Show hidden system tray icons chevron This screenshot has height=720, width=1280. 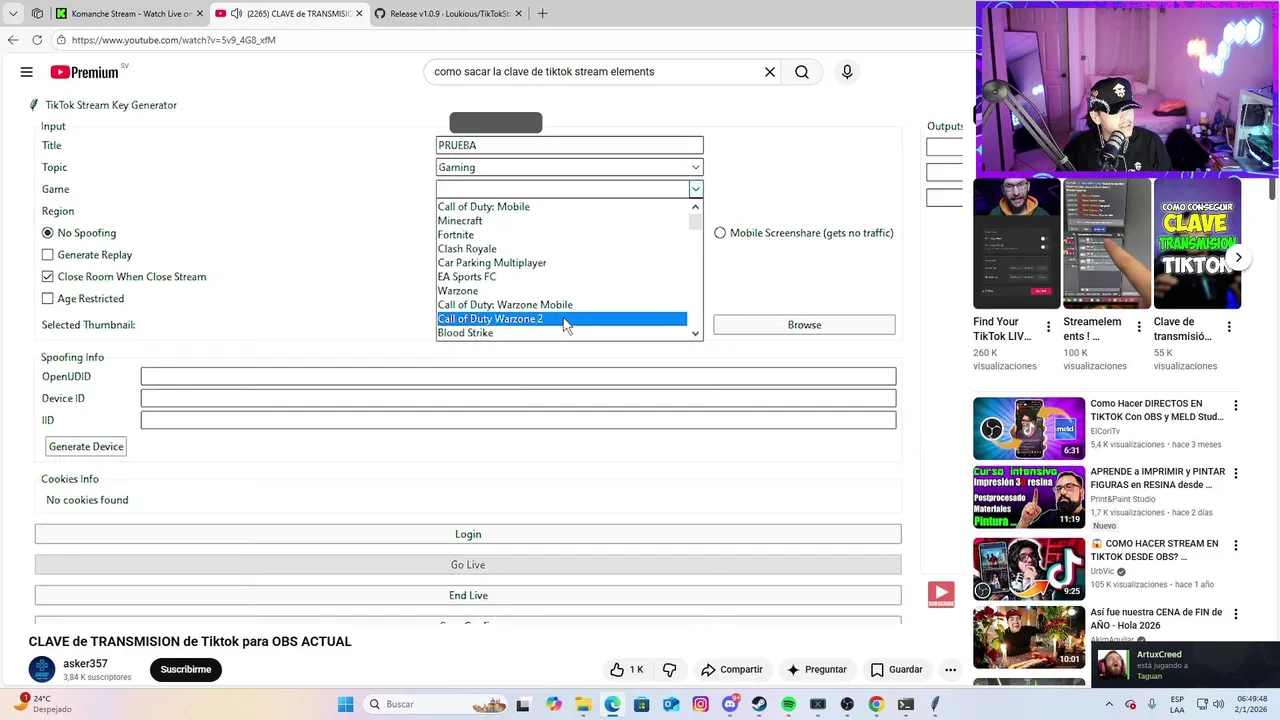click(x=1108, y=704)
